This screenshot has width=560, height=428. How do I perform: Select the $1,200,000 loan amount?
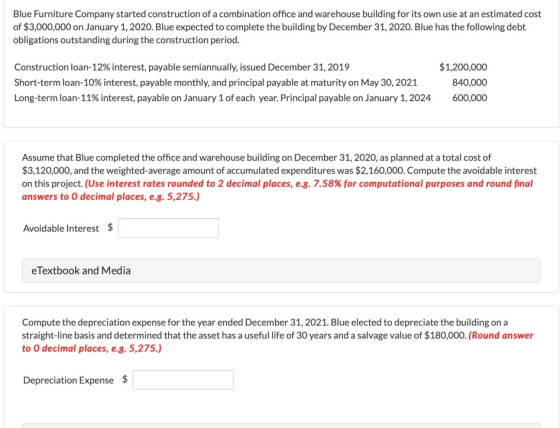(463, 67)
